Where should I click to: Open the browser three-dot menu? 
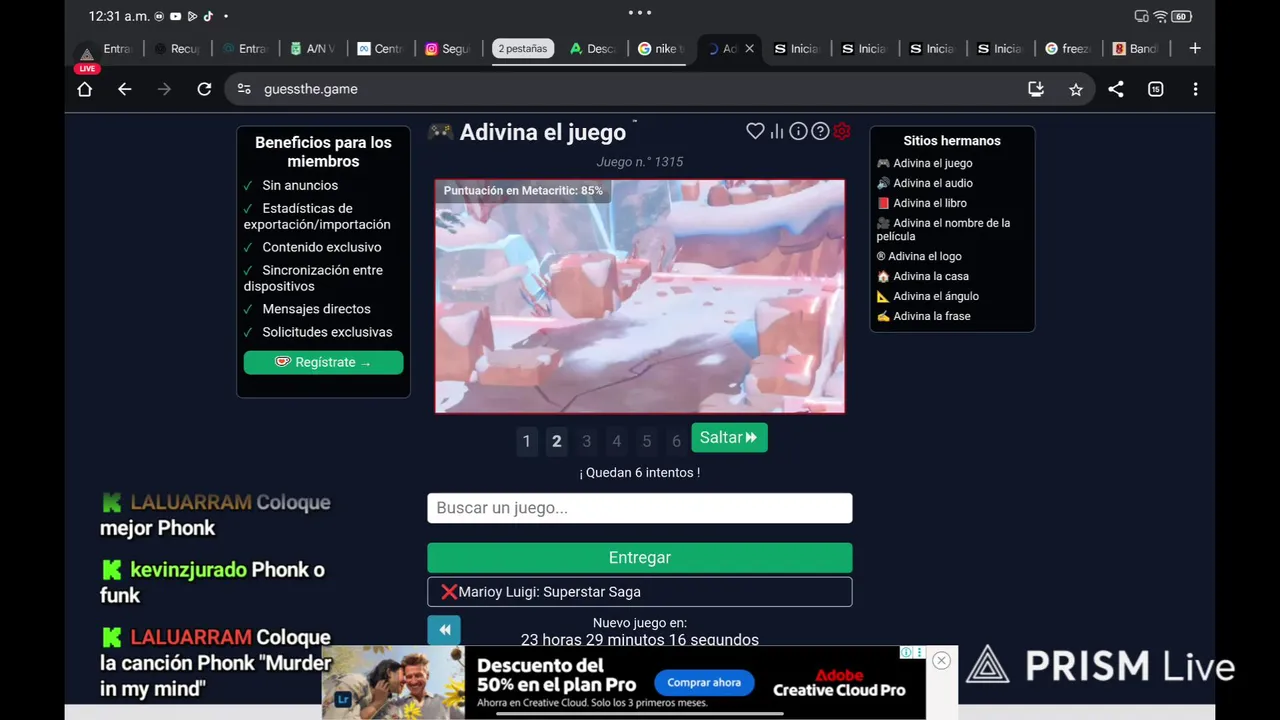[x=1195, y=89]
